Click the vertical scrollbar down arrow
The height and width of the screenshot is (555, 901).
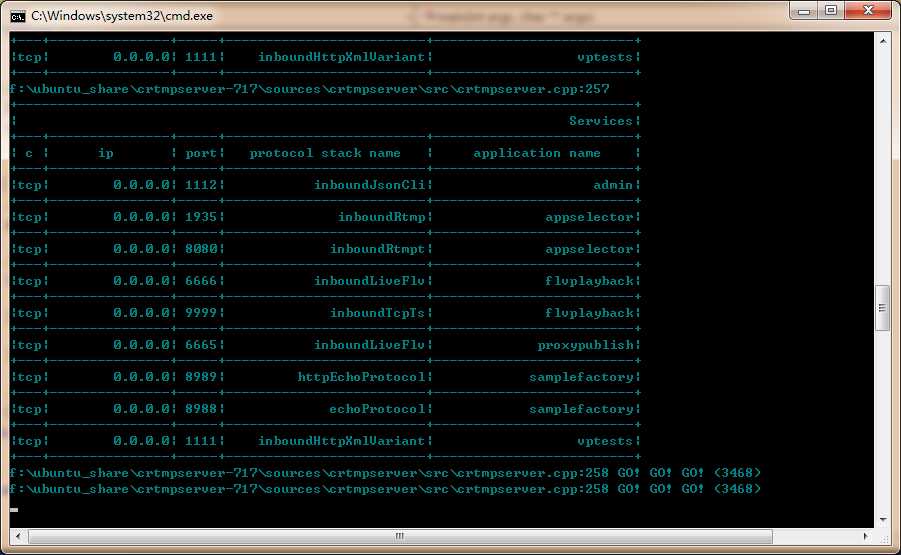click(x=883, y=520)
